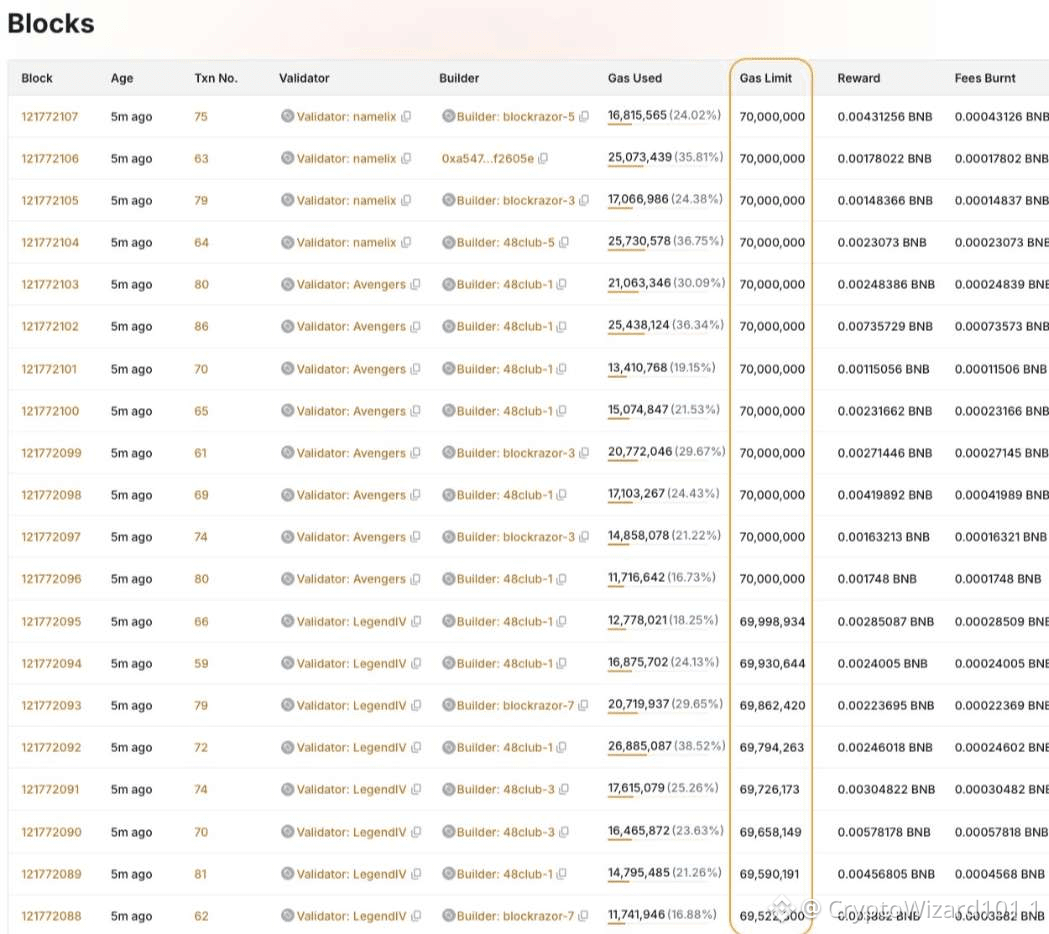This screenshot has width=1049, height=934.
Task: Copy 48club-3 builder address for block 121772091
Action: click(x=564, y=789)
